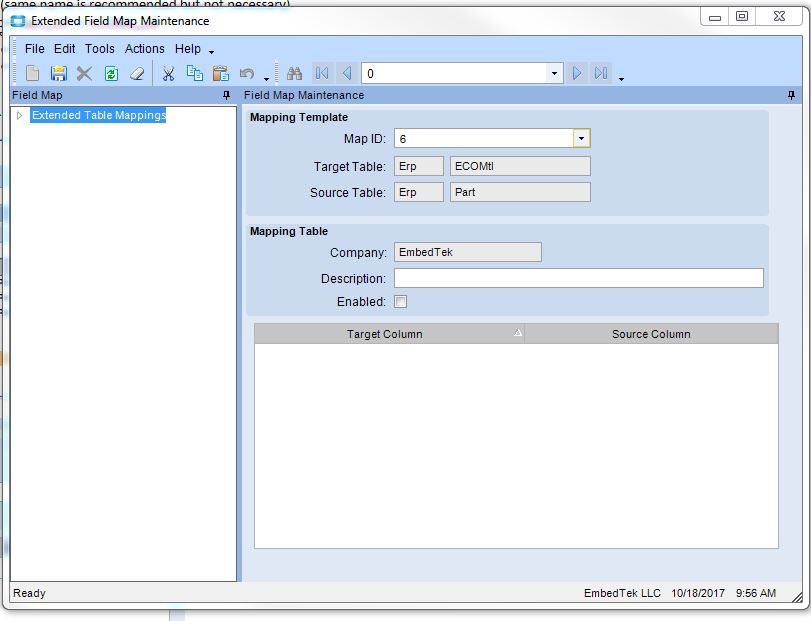The width and height of the screenshot is (811, 621).
Task: Click the Source Table schema field Erp
Action: pos(418,192)
